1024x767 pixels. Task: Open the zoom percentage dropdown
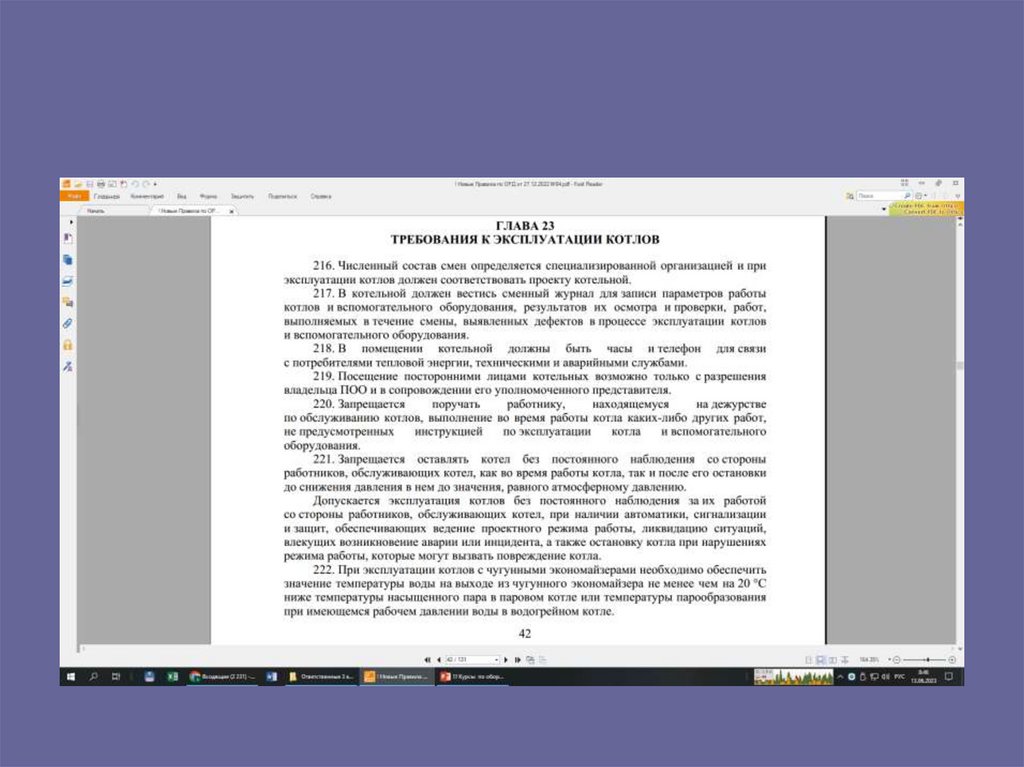coord(889,660)
